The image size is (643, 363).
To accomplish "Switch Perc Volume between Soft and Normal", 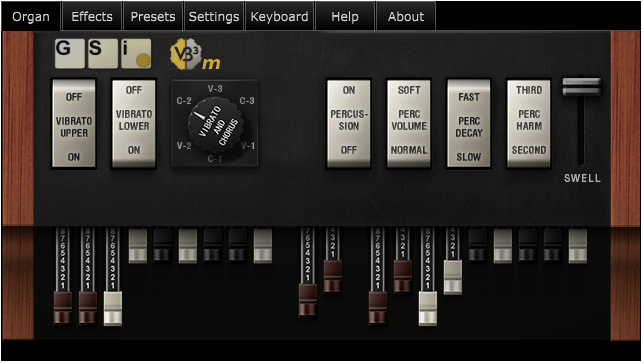I will (409, 124).
